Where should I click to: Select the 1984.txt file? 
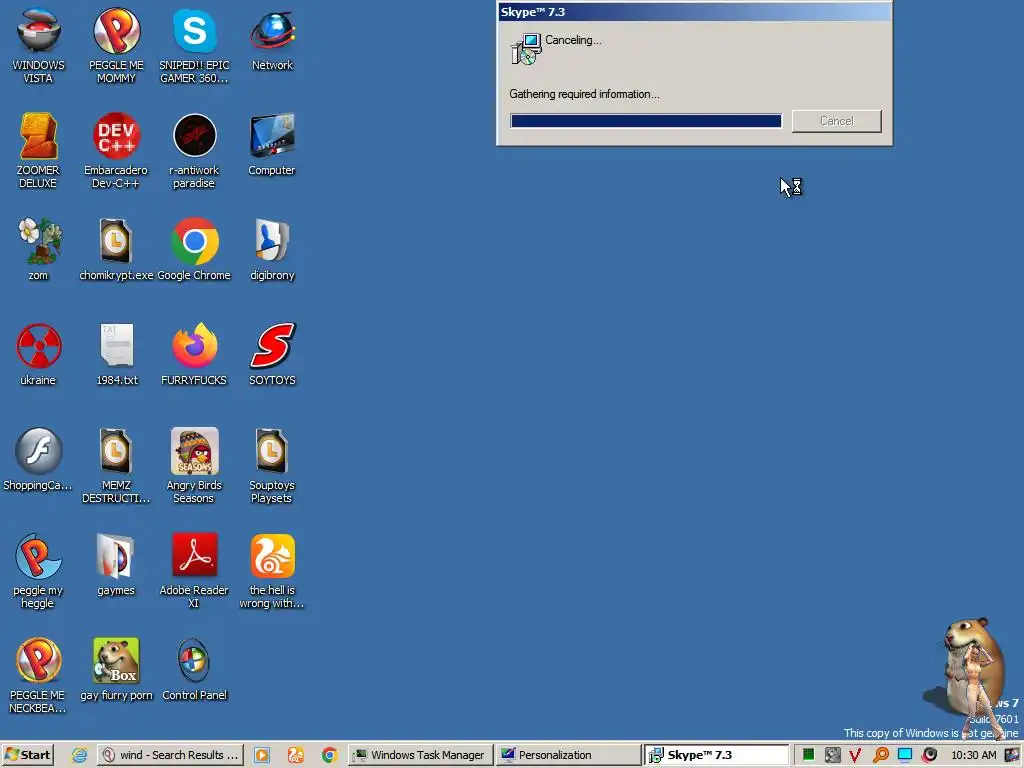[x=117, y=355]
